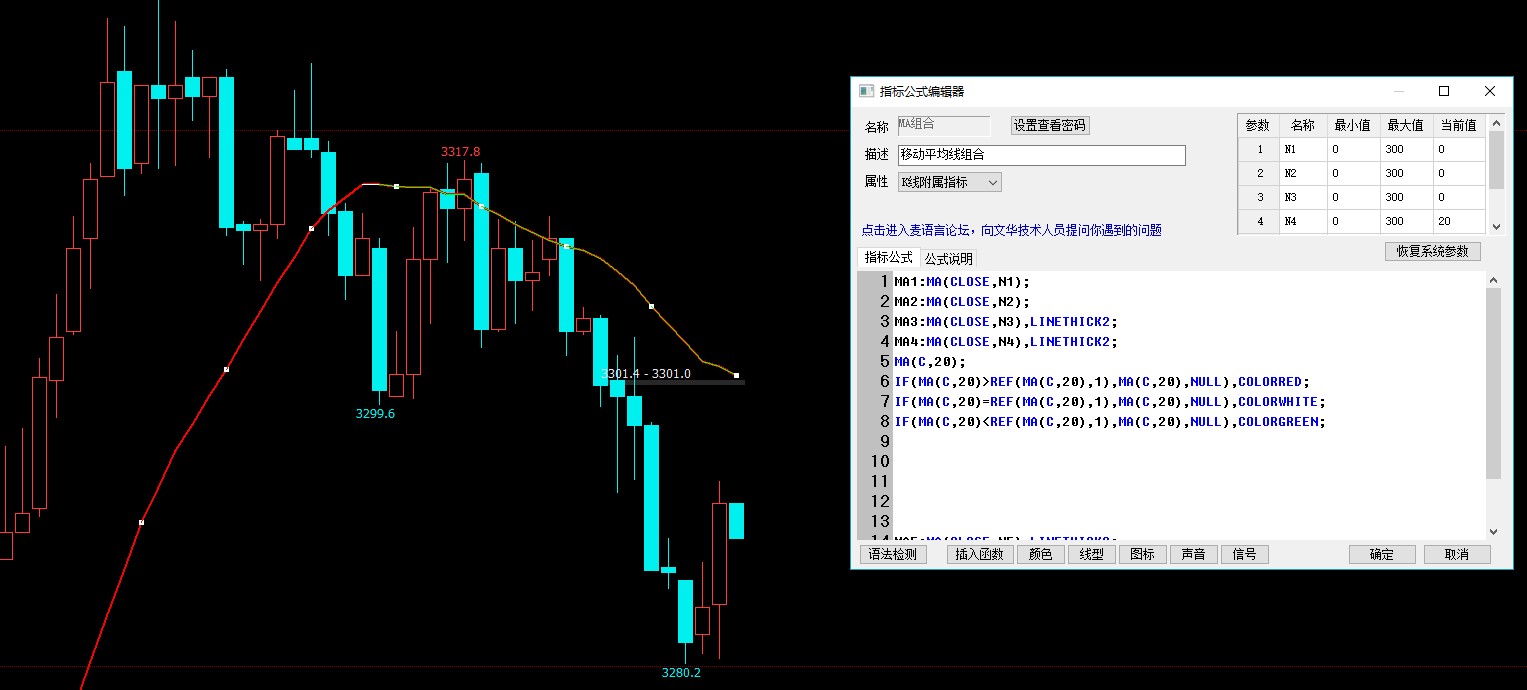Click the 声音 sound button
Image resolution: width=1527 pixels, height=690 pixels.
point(1193,554)
